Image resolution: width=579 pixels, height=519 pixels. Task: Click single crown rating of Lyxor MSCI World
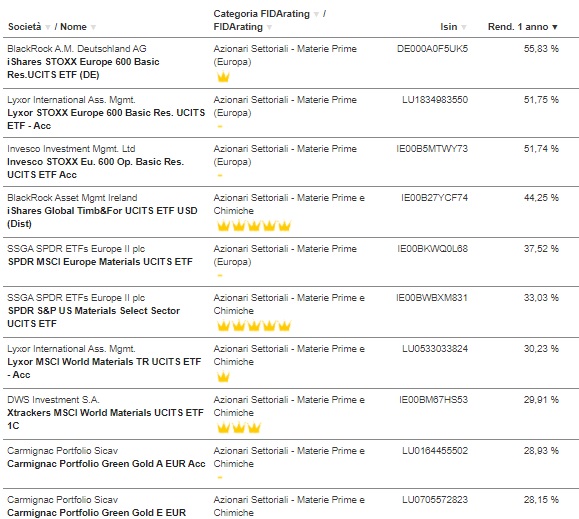click(x=223, y=377)
